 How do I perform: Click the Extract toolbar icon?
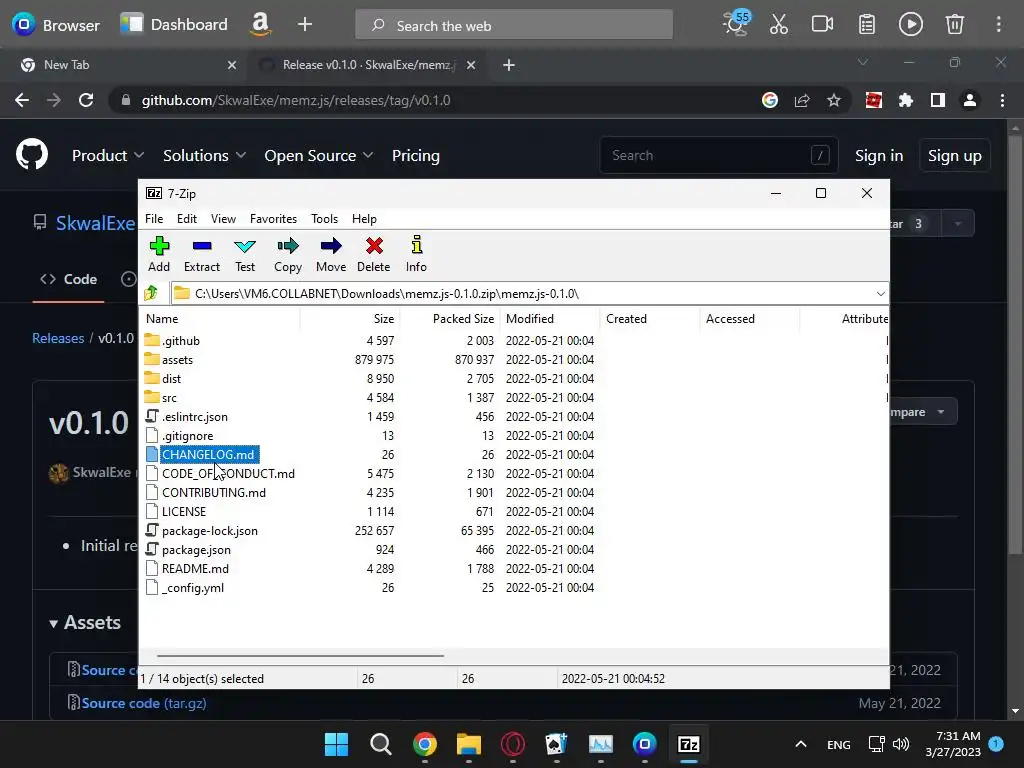pyautogui.click(x=202, y=254)
